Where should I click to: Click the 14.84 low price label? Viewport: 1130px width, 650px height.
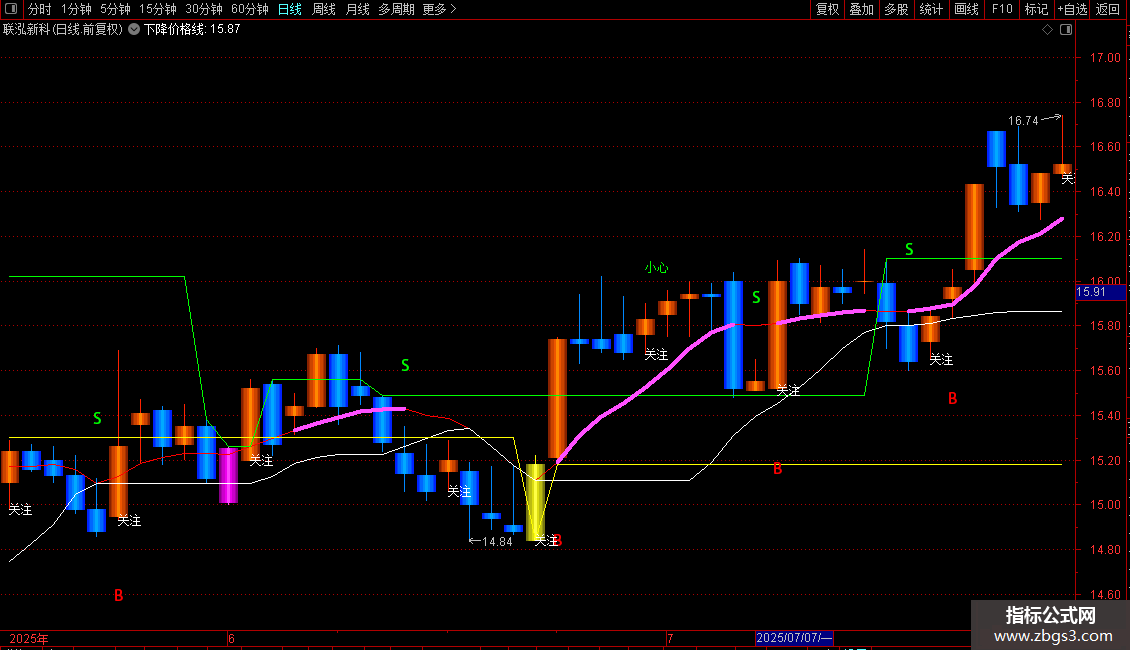497,542
